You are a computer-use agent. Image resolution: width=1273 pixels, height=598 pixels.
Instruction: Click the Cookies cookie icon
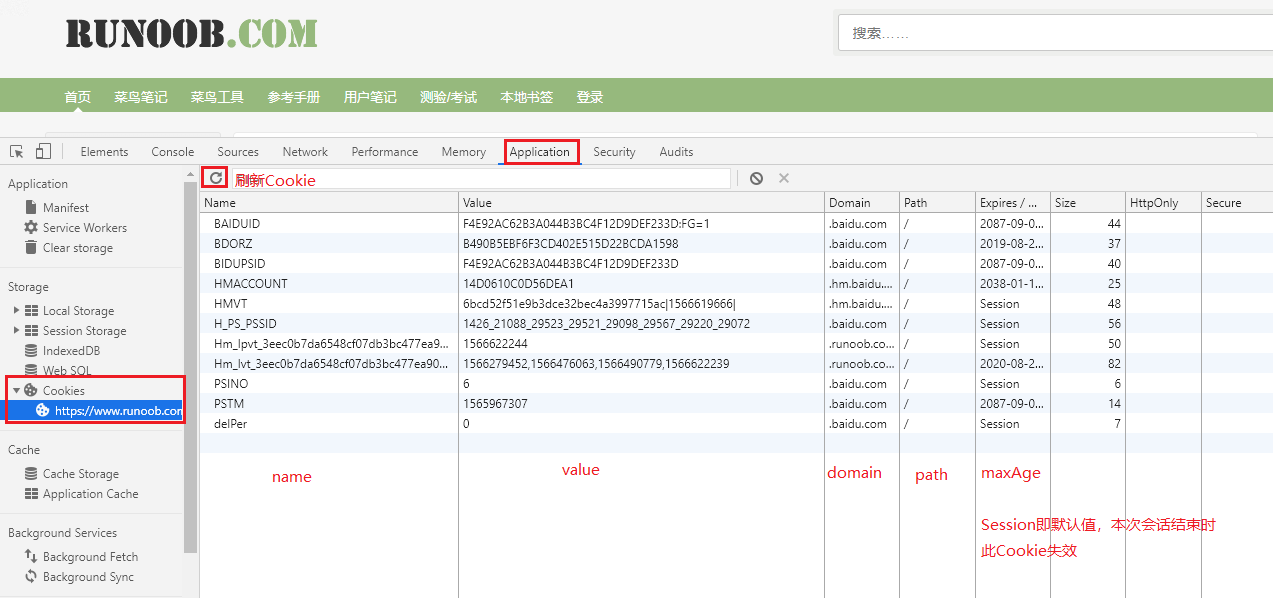31,390
